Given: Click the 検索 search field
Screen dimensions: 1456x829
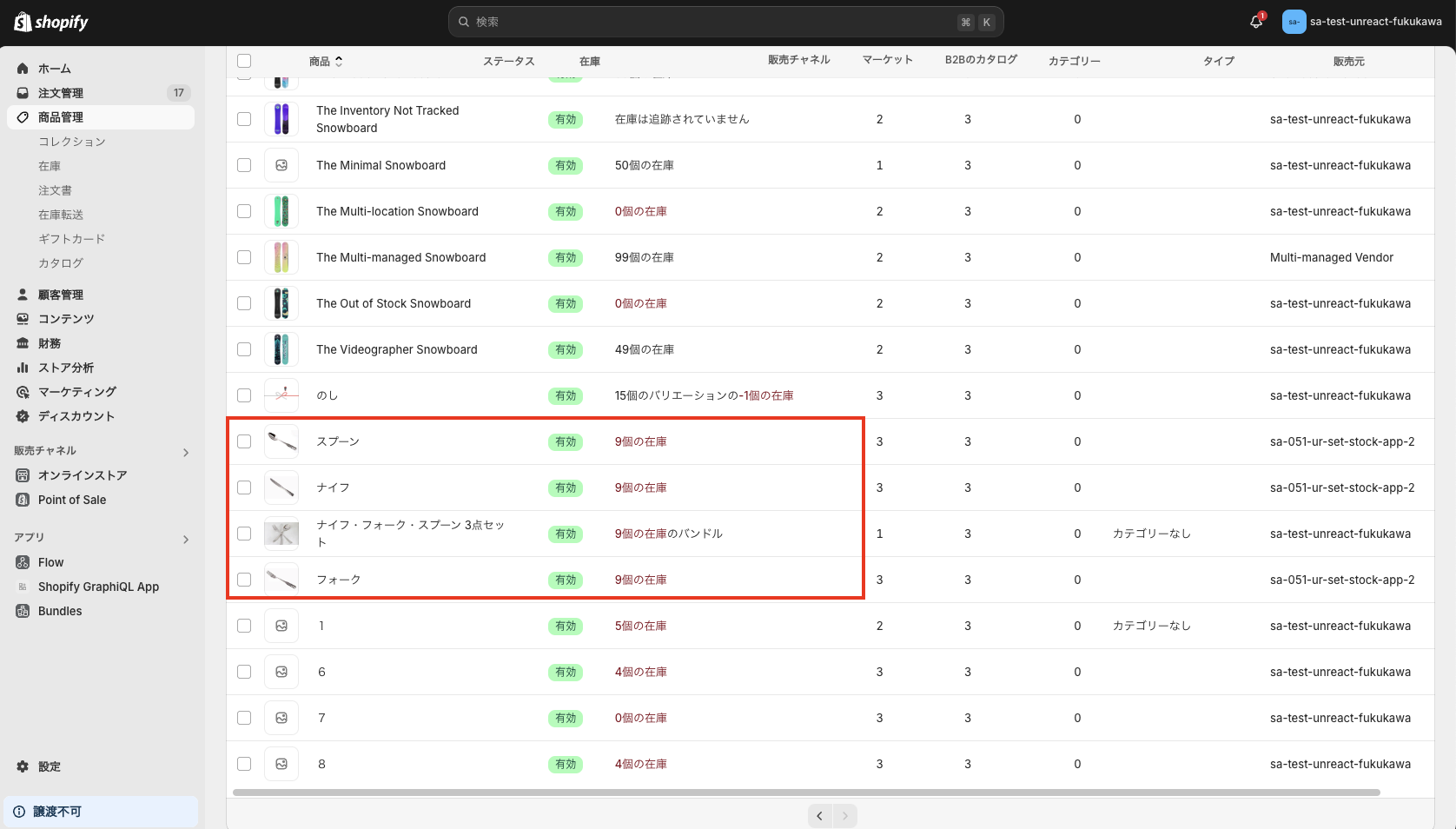Looking at the screenshot, I should (x=725, y=21).
